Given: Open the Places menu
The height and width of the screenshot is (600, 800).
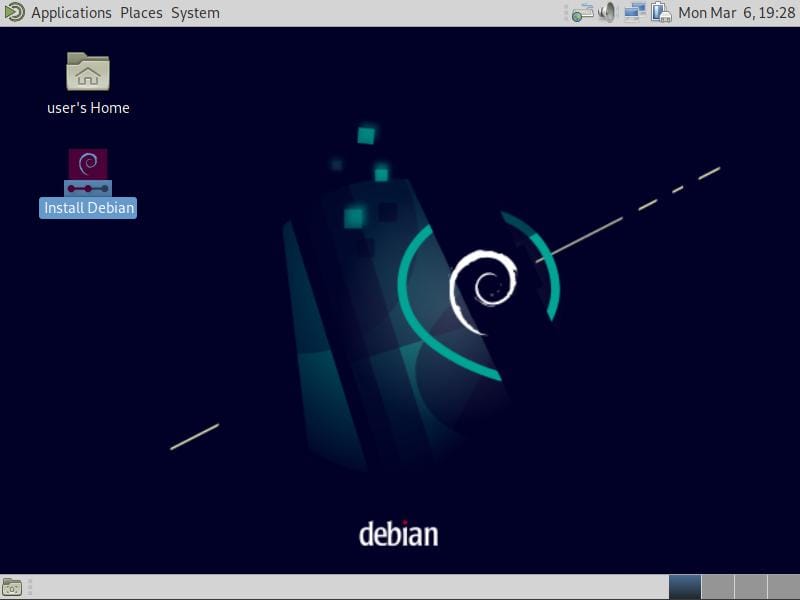Looking at the screenshot, I should tap(141, 13).
